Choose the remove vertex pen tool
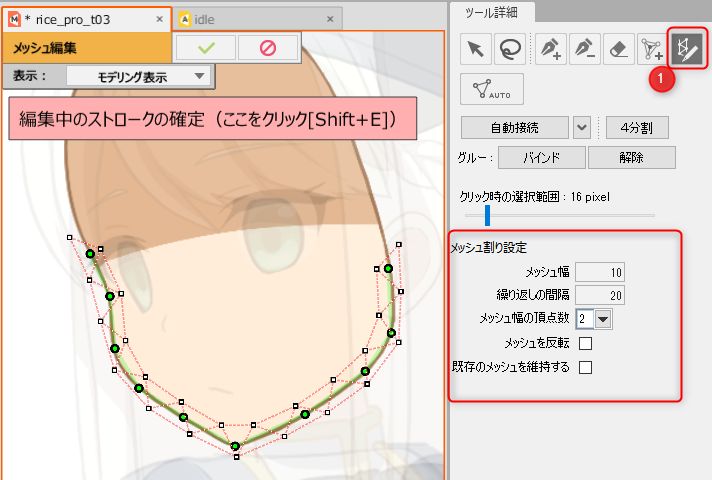 point(584,48)
